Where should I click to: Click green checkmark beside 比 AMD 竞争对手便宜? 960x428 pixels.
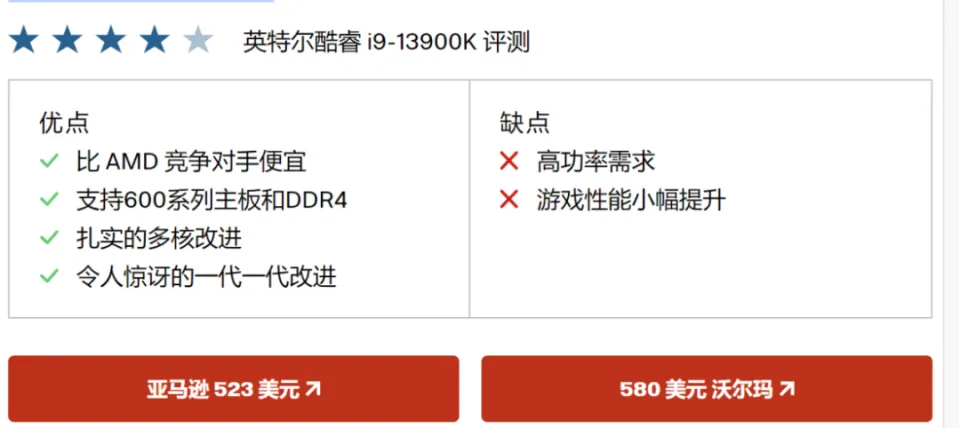(x=49, y=162)
